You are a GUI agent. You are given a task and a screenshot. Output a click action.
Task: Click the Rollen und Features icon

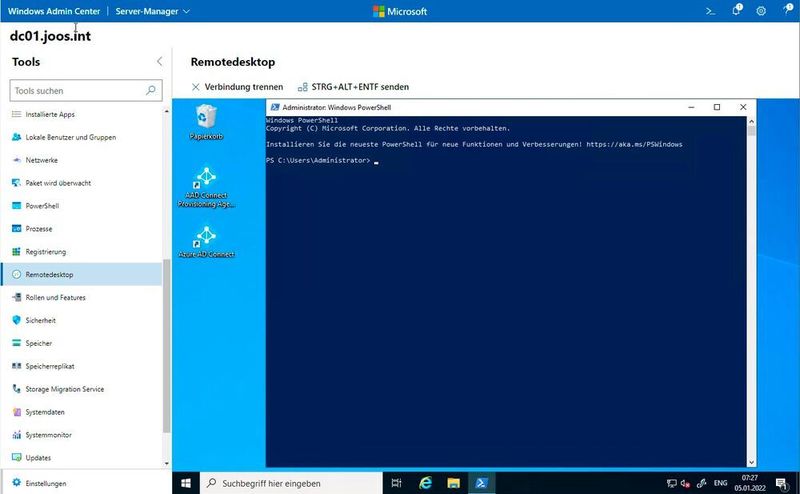[x=16, y=297]
